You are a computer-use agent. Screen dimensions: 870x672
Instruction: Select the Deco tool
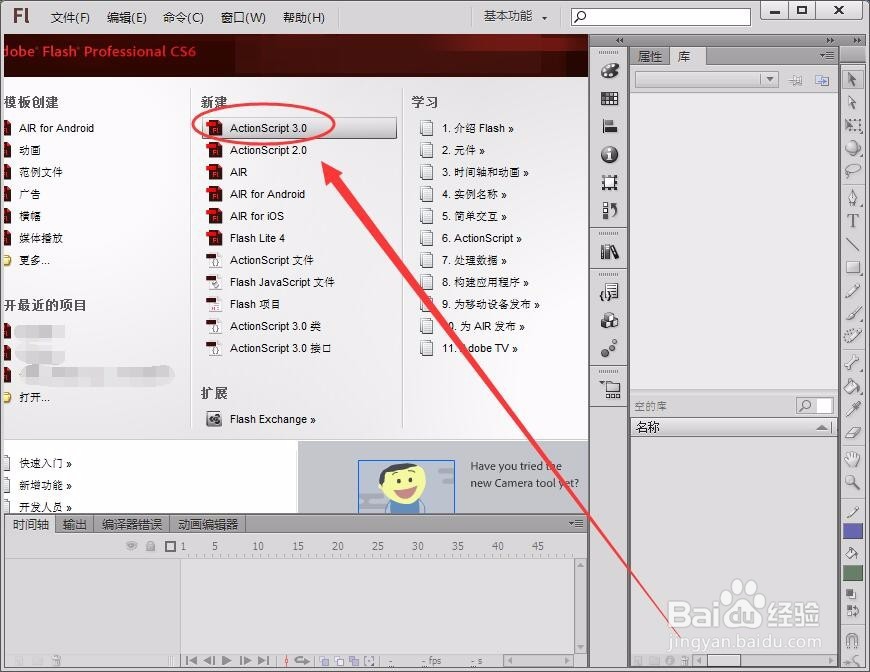coord(852,336)
